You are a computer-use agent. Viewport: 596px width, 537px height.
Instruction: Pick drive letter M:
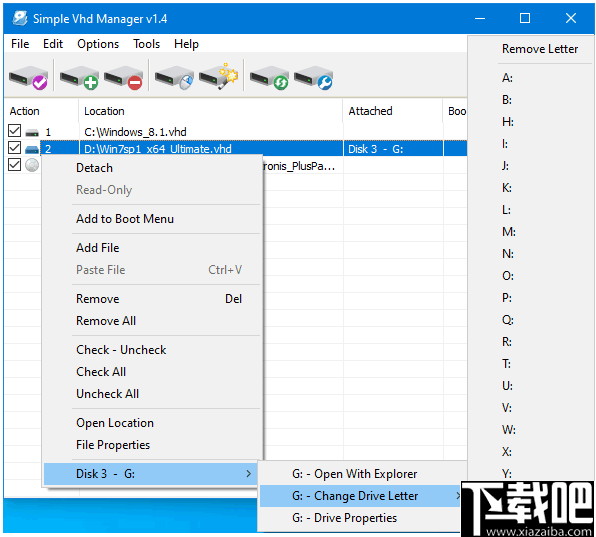point(532,232)
